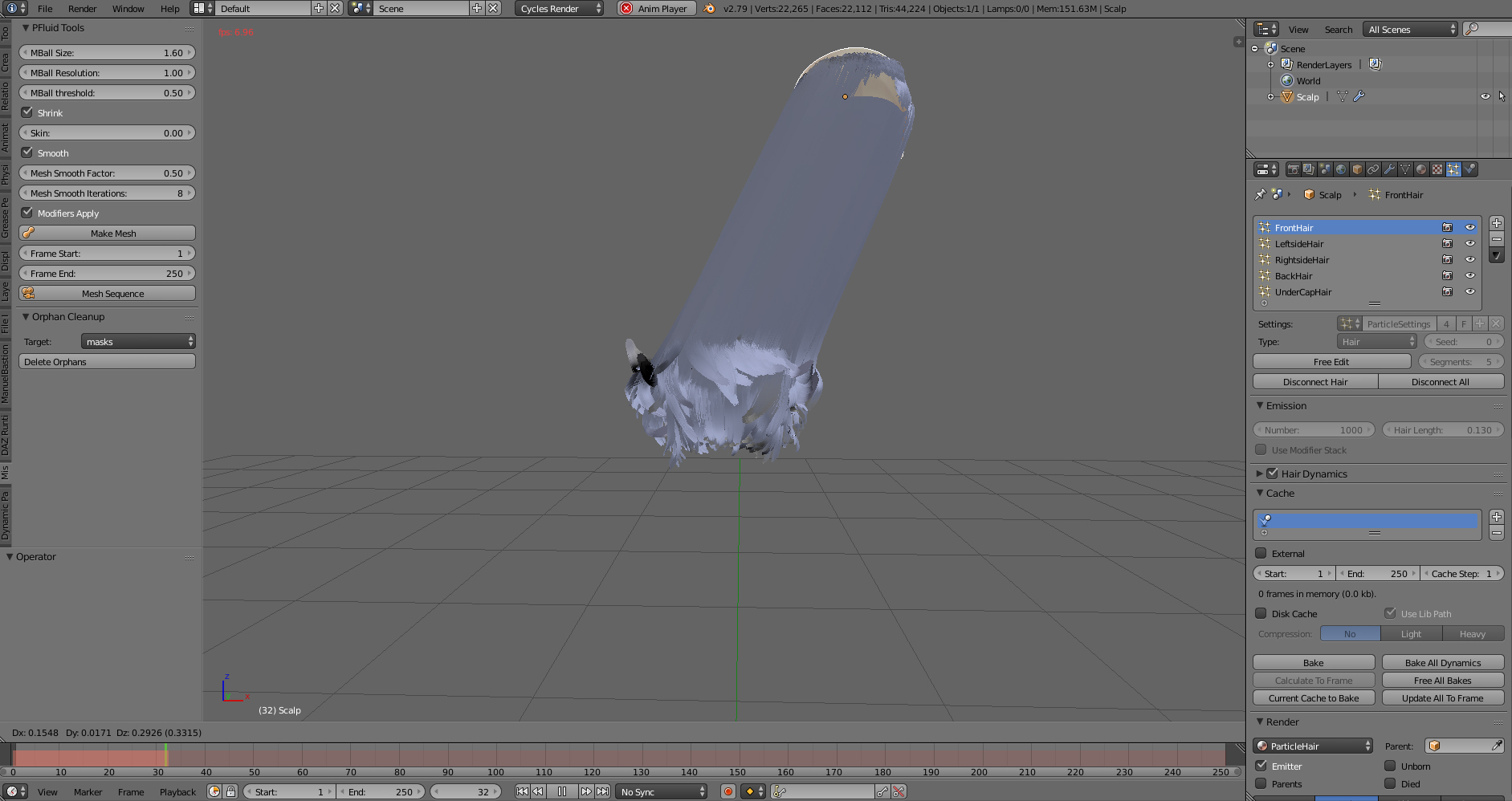Open Render properties camera tab
Viewport: 1512px width, 801px height.
tap(1293, 169)
